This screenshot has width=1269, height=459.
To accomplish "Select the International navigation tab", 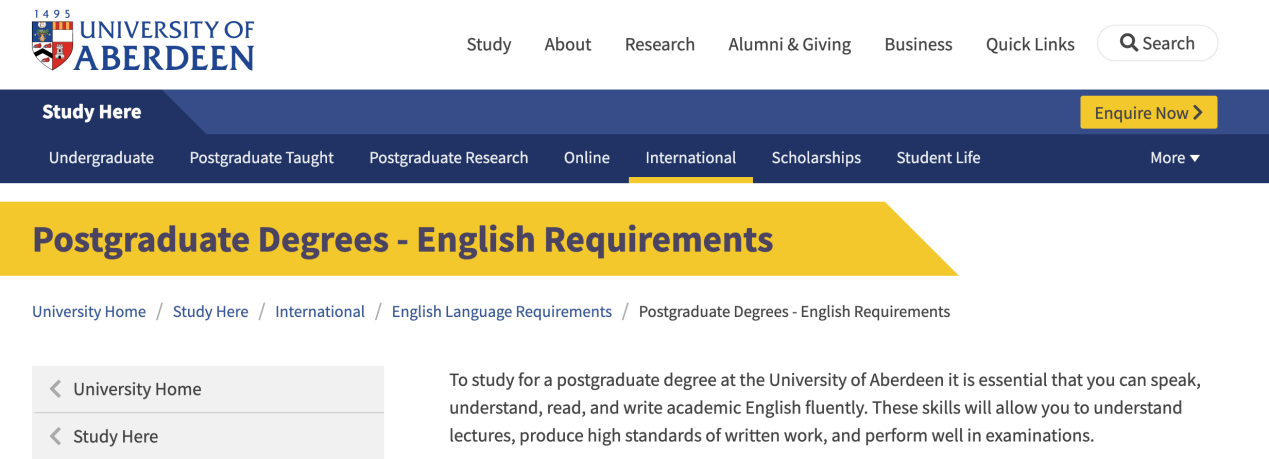I will [691, 158].
